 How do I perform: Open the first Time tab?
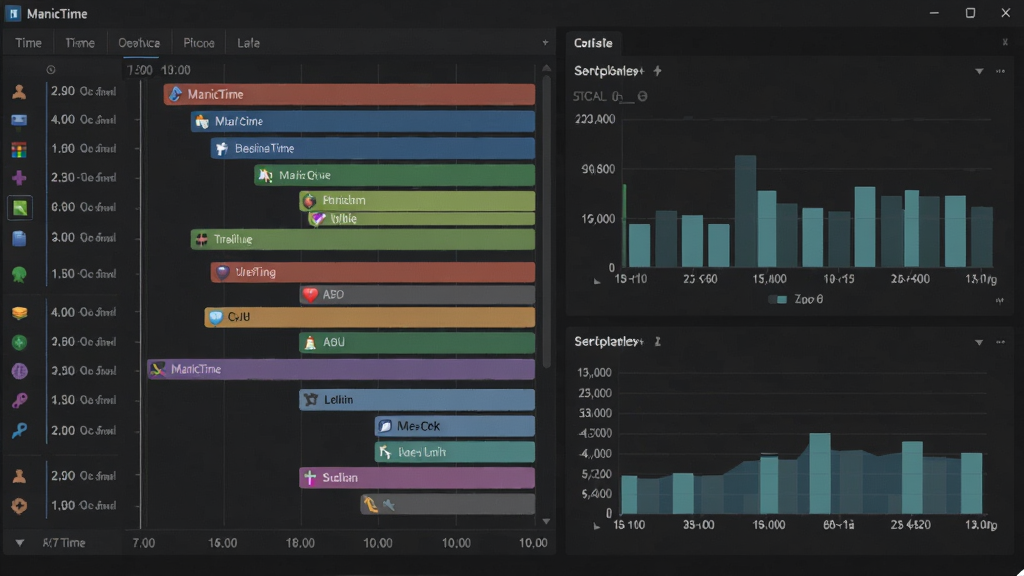pos(28,43)
